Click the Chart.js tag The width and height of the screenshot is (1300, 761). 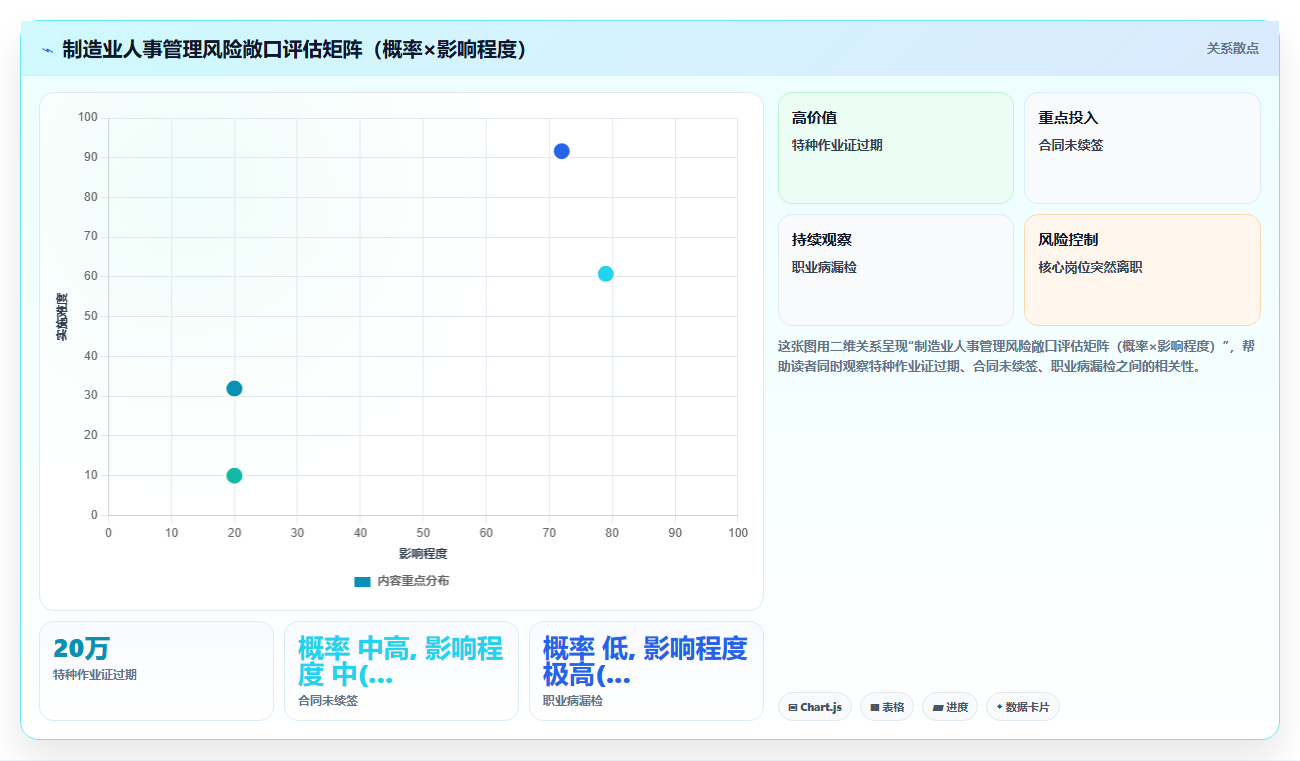[x=815, y=707]
